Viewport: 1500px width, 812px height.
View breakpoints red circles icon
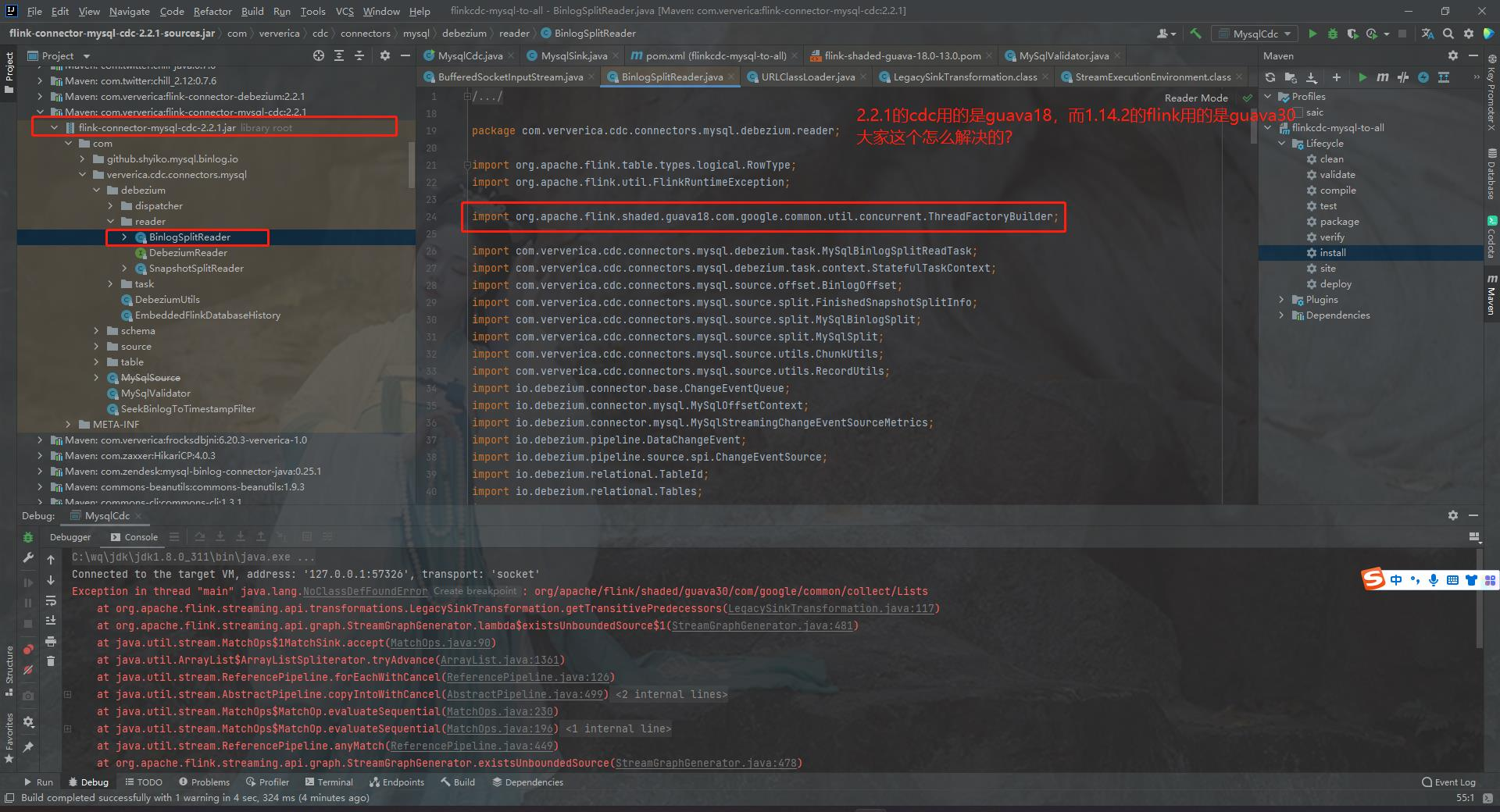pos(28,649)
